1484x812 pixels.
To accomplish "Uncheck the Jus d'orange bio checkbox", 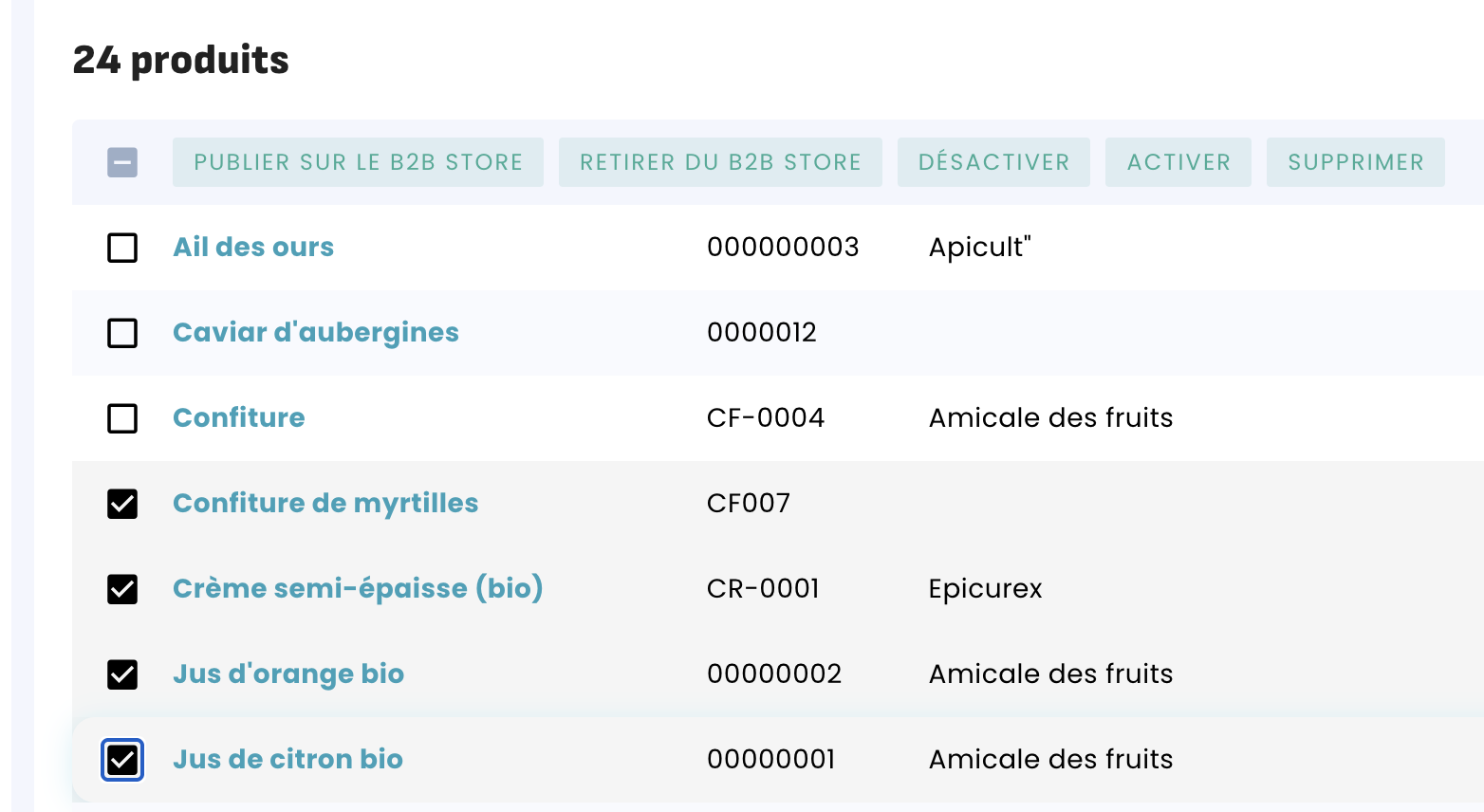I will pos(122,674).
